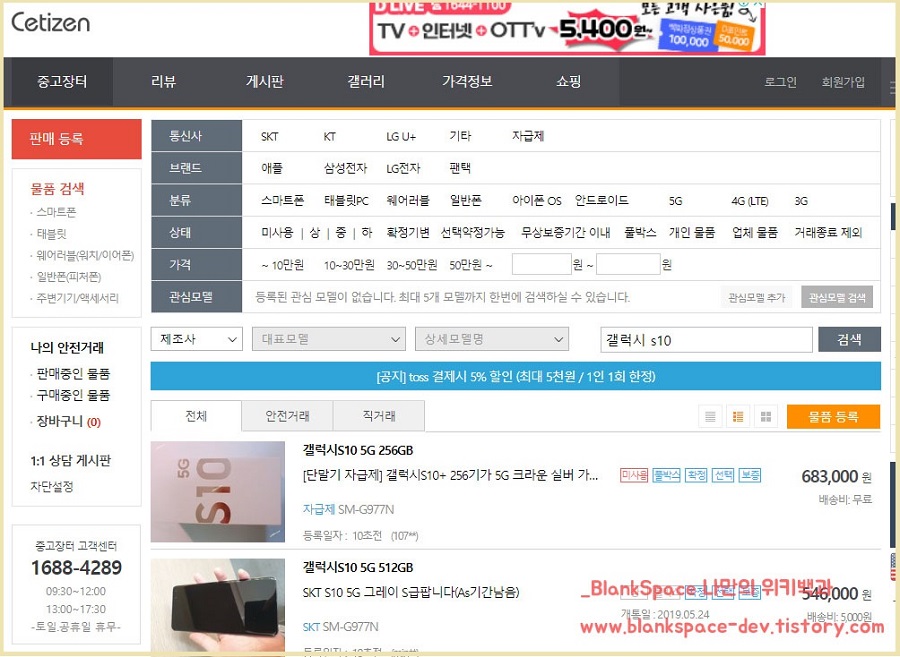Filter carrier by SKT
Image resolution: width=900 pixels, height=657 pixels.
[269, 137]
